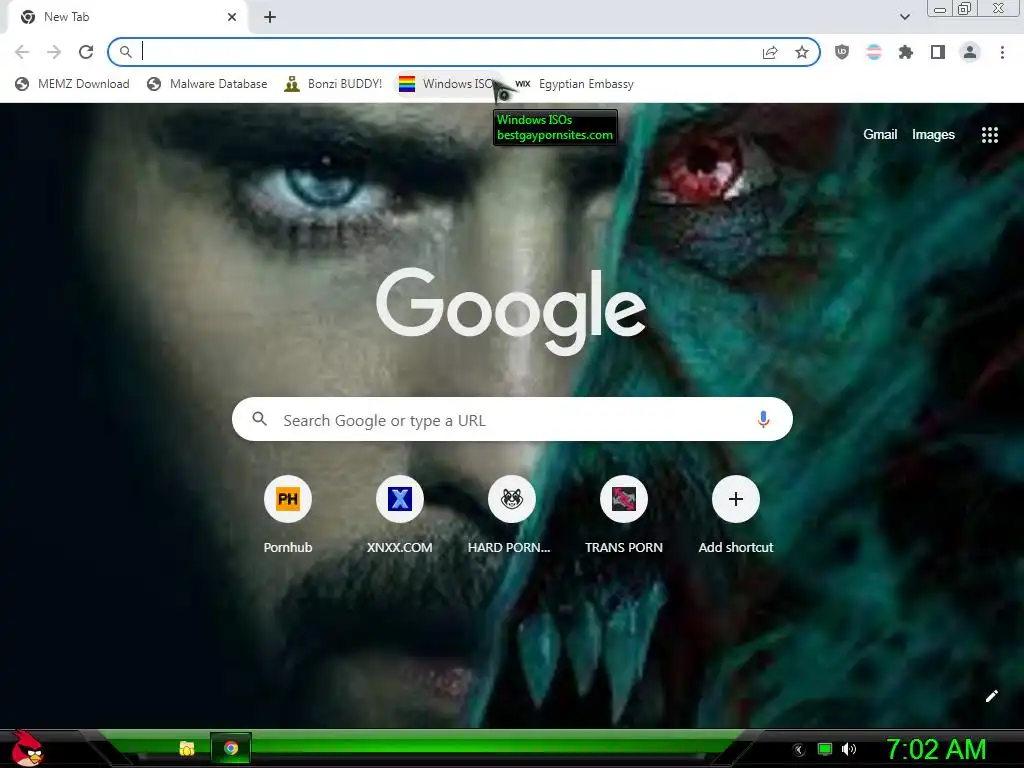Open the panda-icon shortcut tile

pos(511,515)
